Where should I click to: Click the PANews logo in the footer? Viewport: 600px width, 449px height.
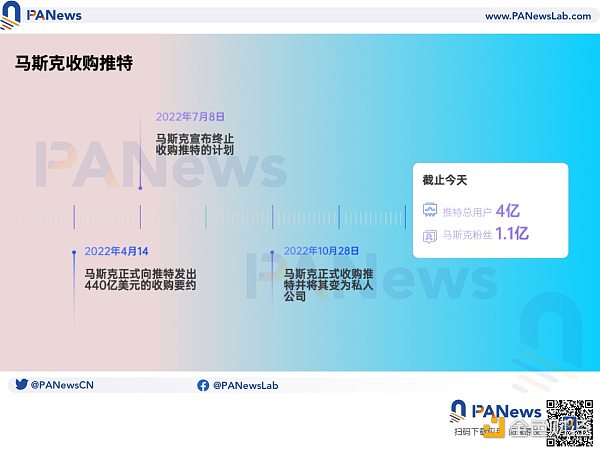pyautogui.click(x=497, y=411)
